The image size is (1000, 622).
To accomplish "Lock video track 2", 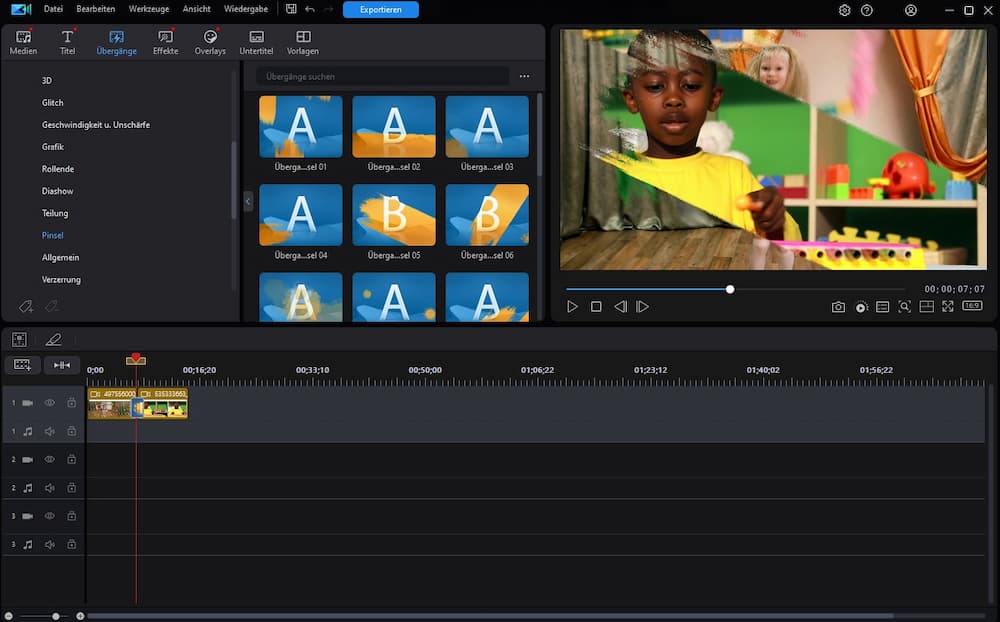I will coord(72,459).
